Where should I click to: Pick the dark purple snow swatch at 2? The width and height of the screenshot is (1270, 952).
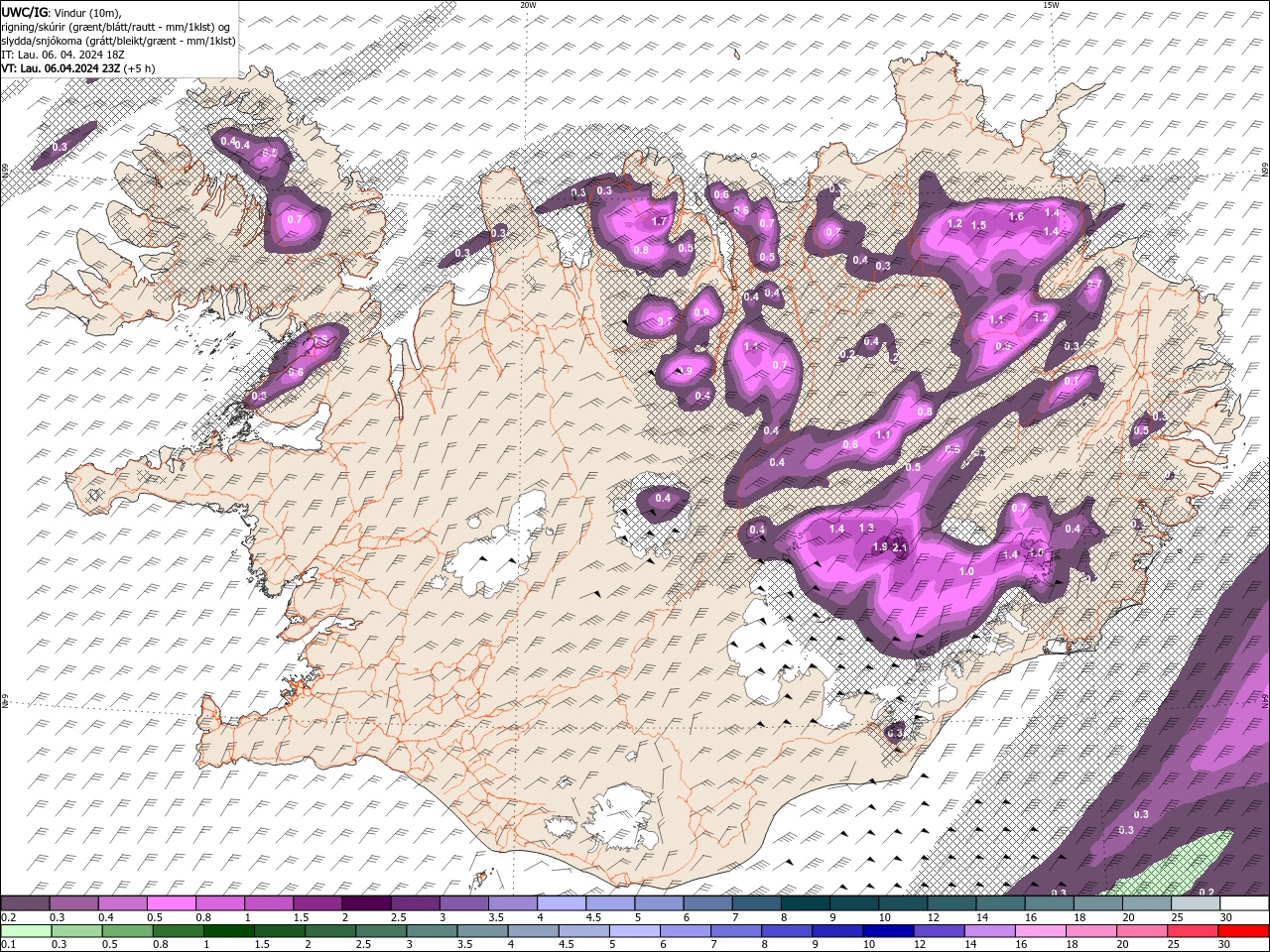(x=366, y=903)
